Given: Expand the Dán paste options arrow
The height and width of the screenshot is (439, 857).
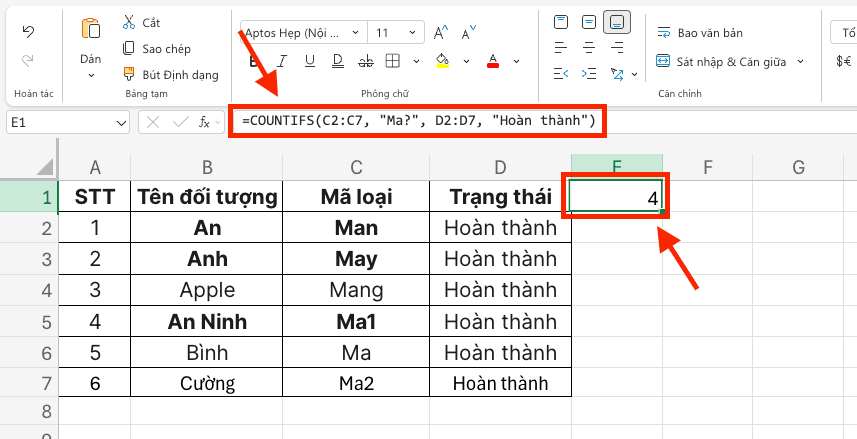Looking at the screenshot, I should point(90,75).
